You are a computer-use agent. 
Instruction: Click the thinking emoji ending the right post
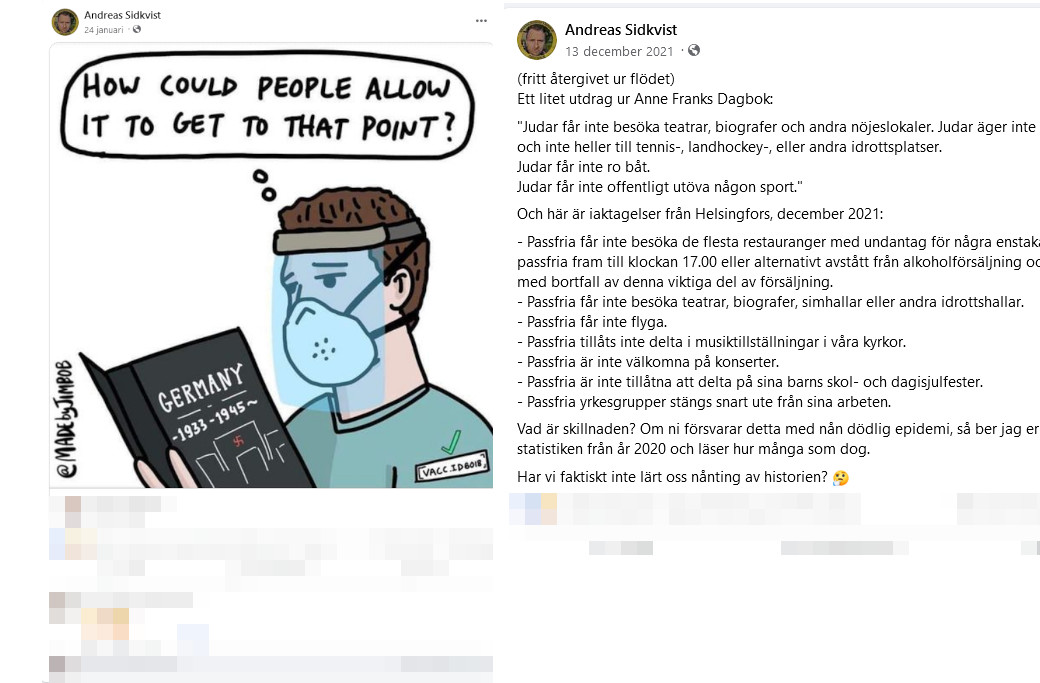(840, 477)
